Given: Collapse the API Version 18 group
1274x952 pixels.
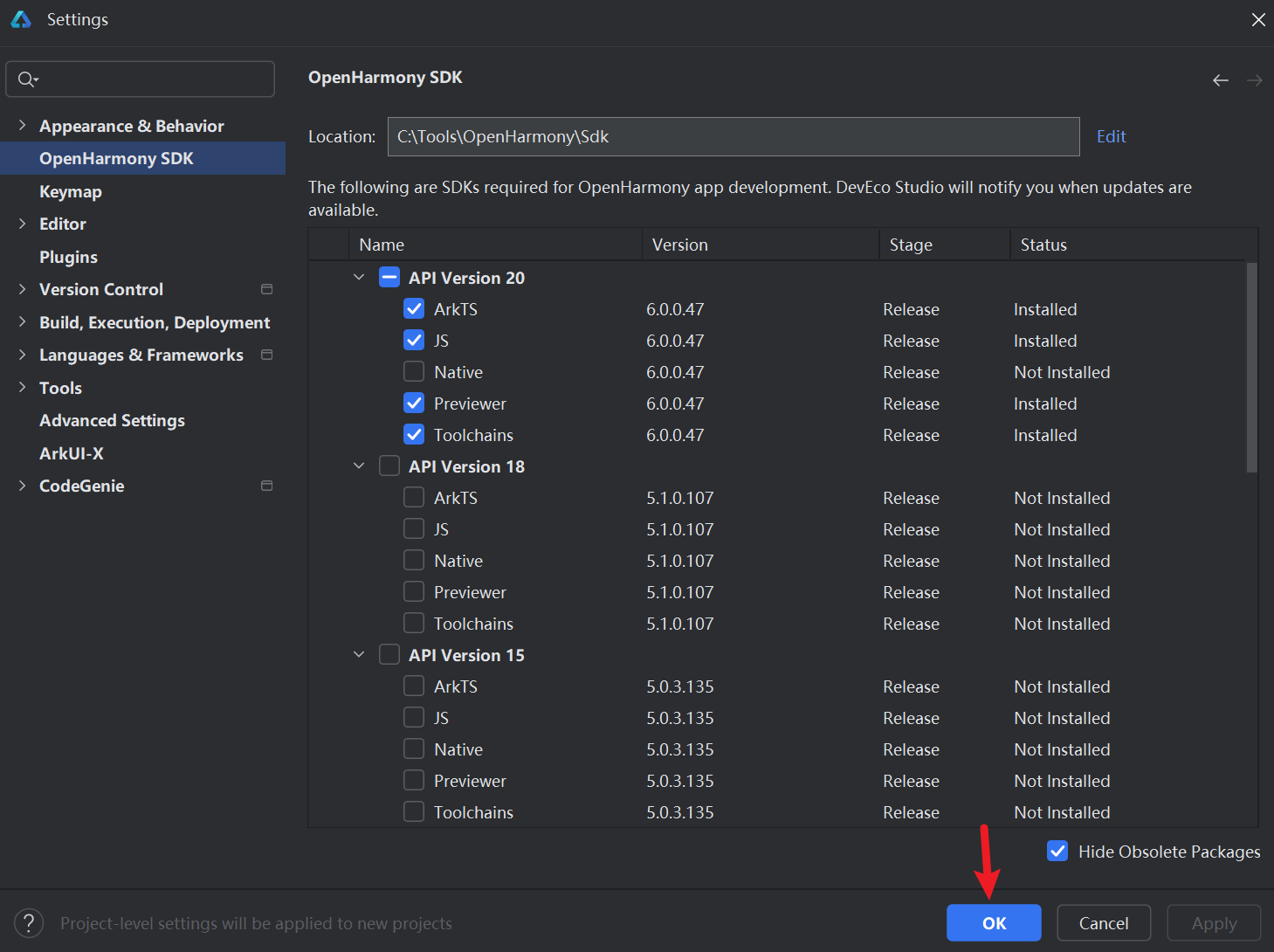Looking at the screenshot, I should coord(359,466).
